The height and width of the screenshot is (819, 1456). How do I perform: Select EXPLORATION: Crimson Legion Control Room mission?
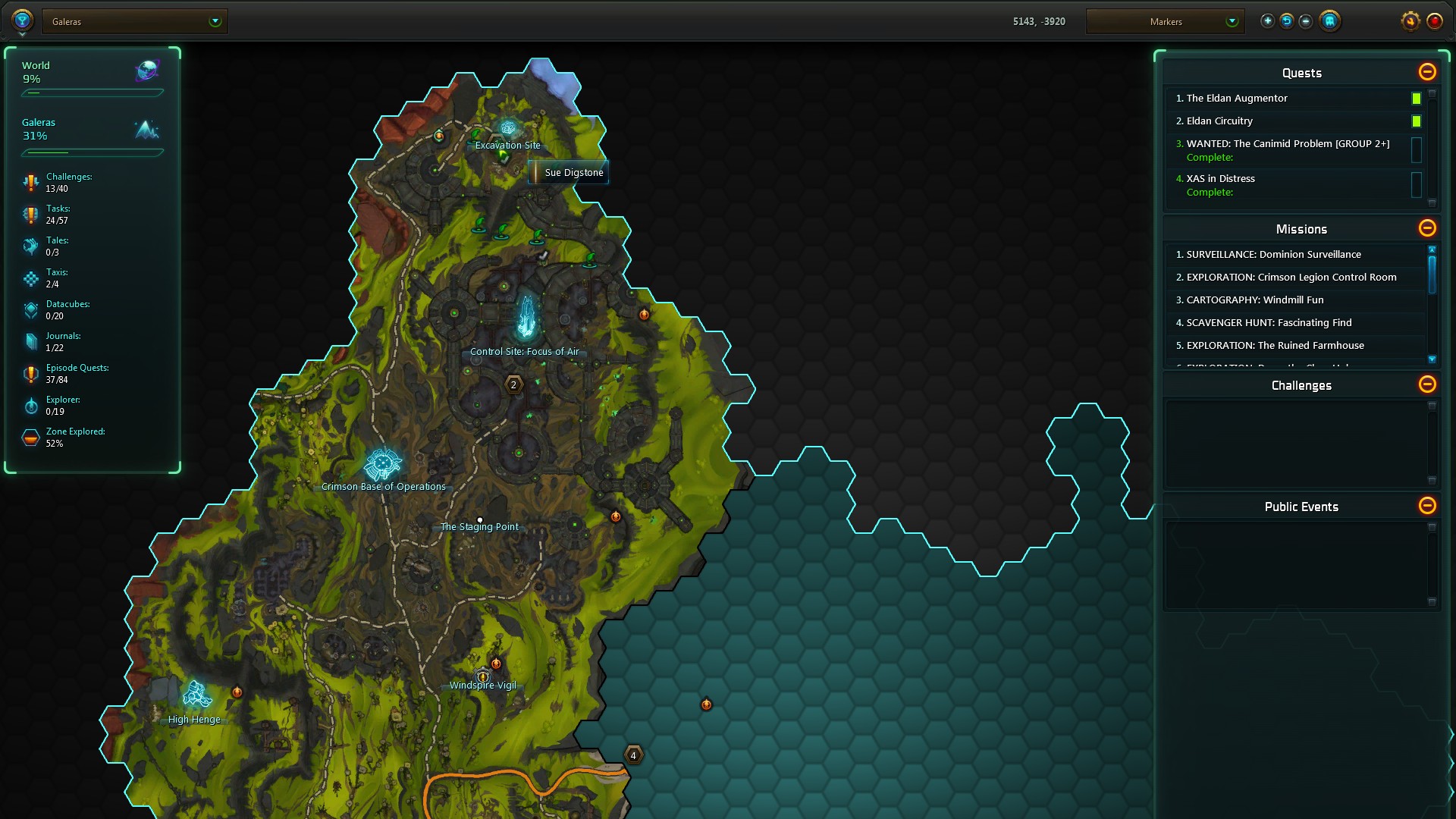(x=1295, y=278)
